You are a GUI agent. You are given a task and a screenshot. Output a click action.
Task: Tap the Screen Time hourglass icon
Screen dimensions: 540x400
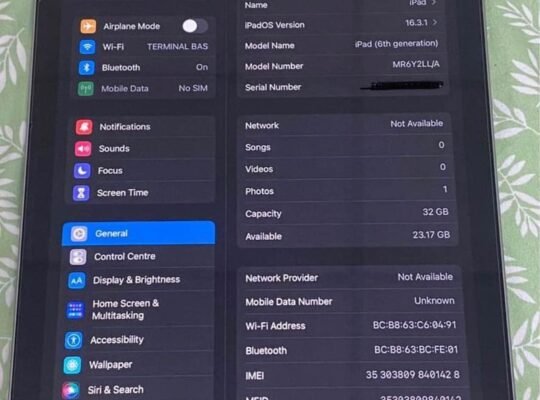coord(81,193)
